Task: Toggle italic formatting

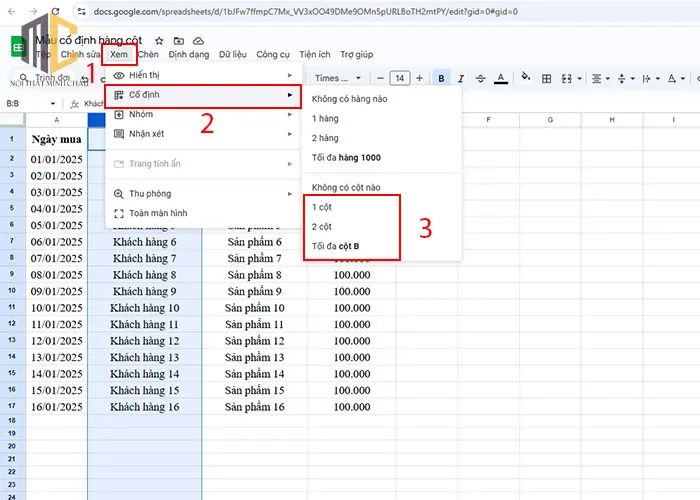Action: [461, 79]
